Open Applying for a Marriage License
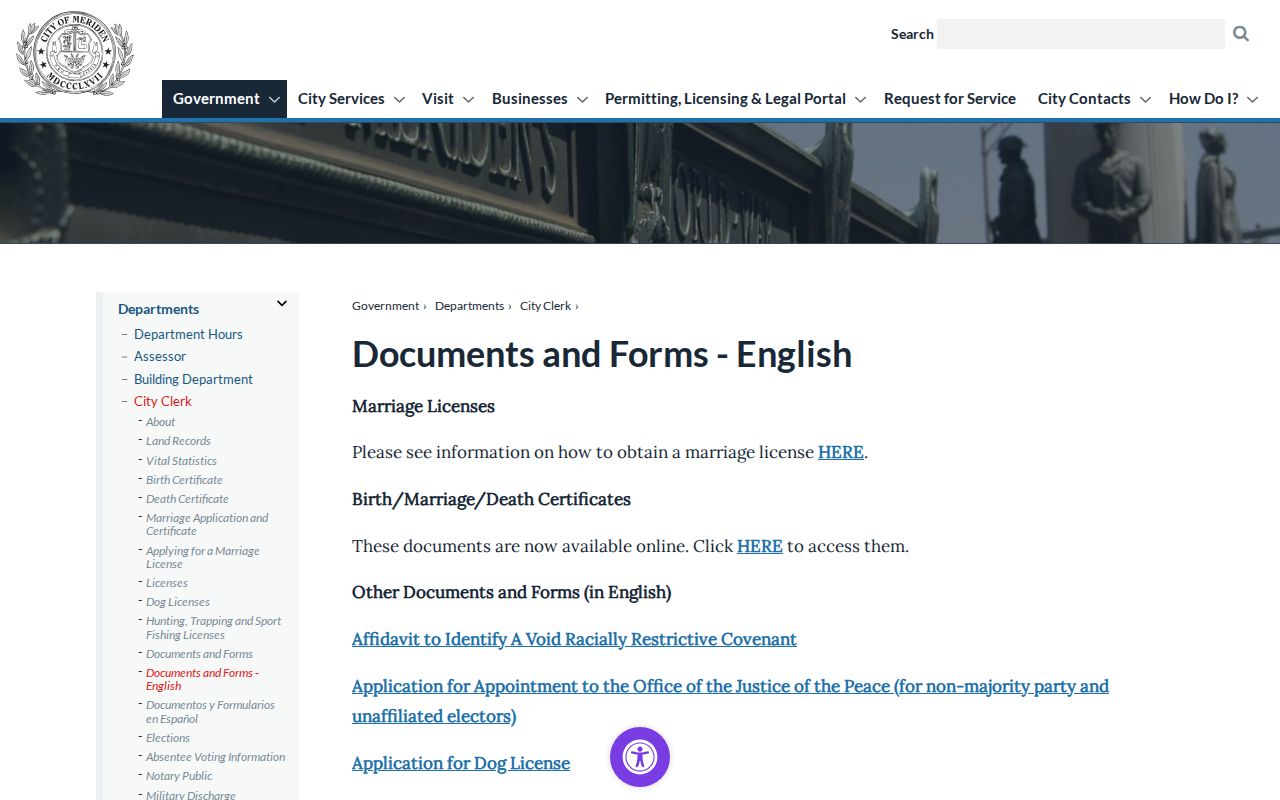Image resolution: width=1280 pixels, height=800 pixels. click(202, 557)
